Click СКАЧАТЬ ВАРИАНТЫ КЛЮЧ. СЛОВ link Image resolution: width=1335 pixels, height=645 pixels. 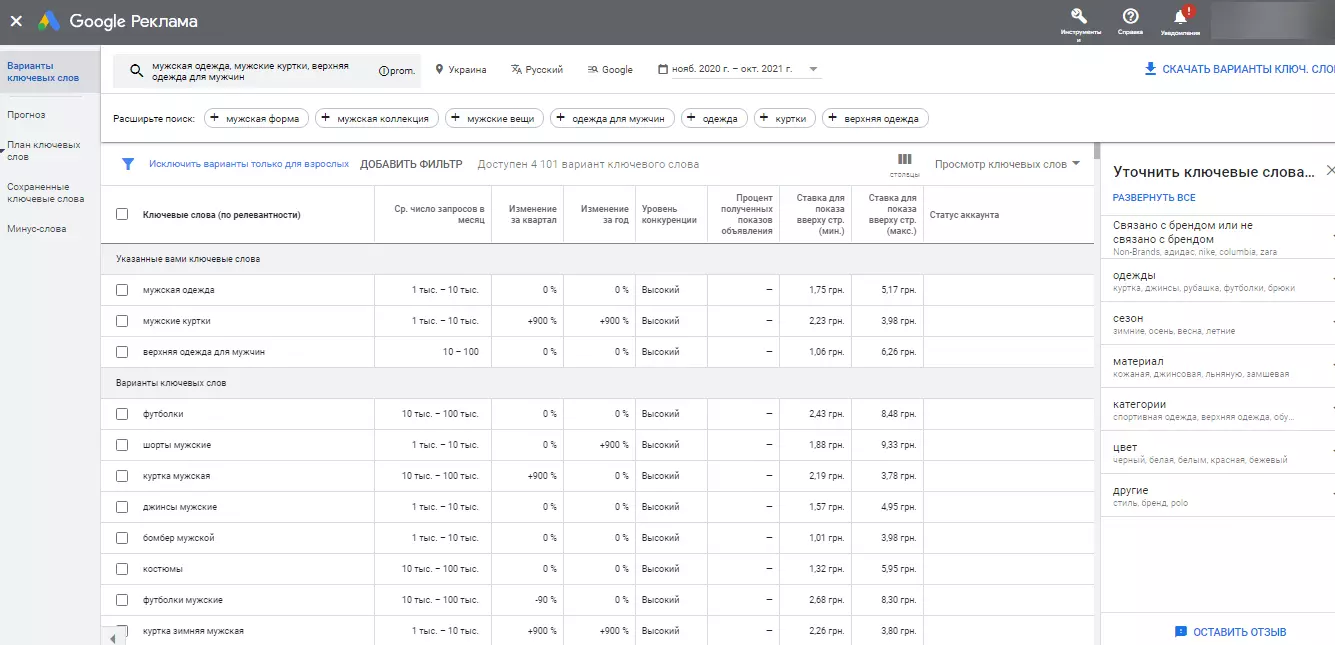pyautogui.click(x=1248, y=70)
